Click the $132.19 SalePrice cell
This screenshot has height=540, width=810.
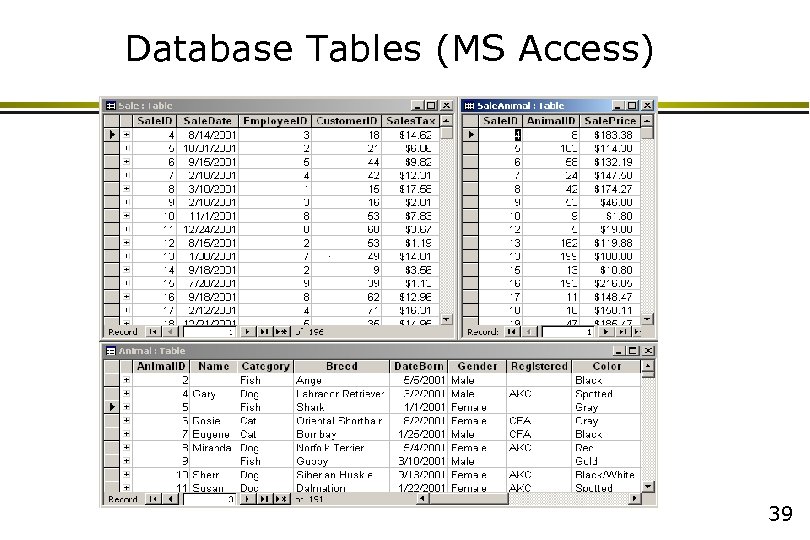pos(610,162)
